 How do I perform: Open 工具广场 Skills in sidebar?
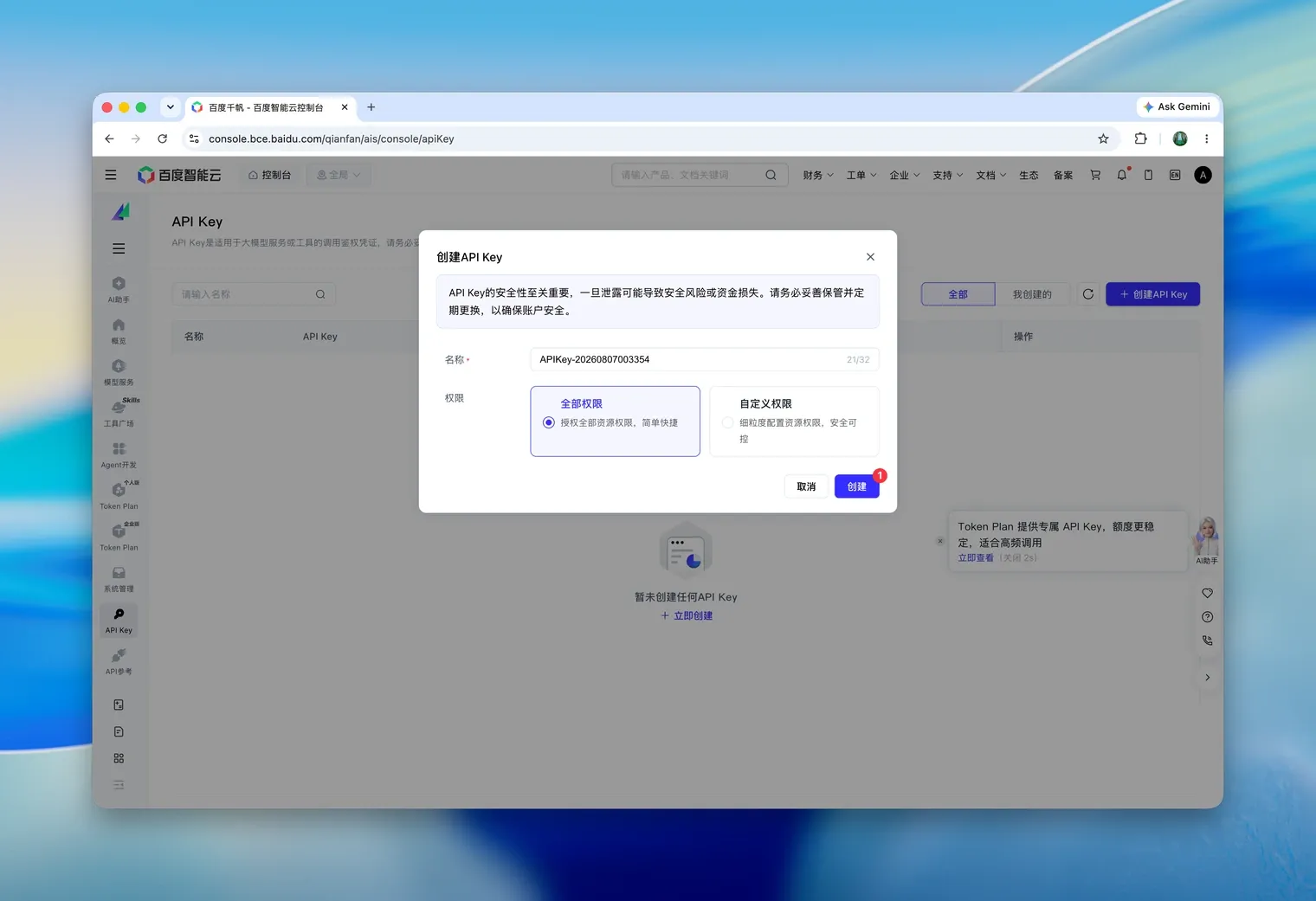pyautogui.click(x=119, y=414)
